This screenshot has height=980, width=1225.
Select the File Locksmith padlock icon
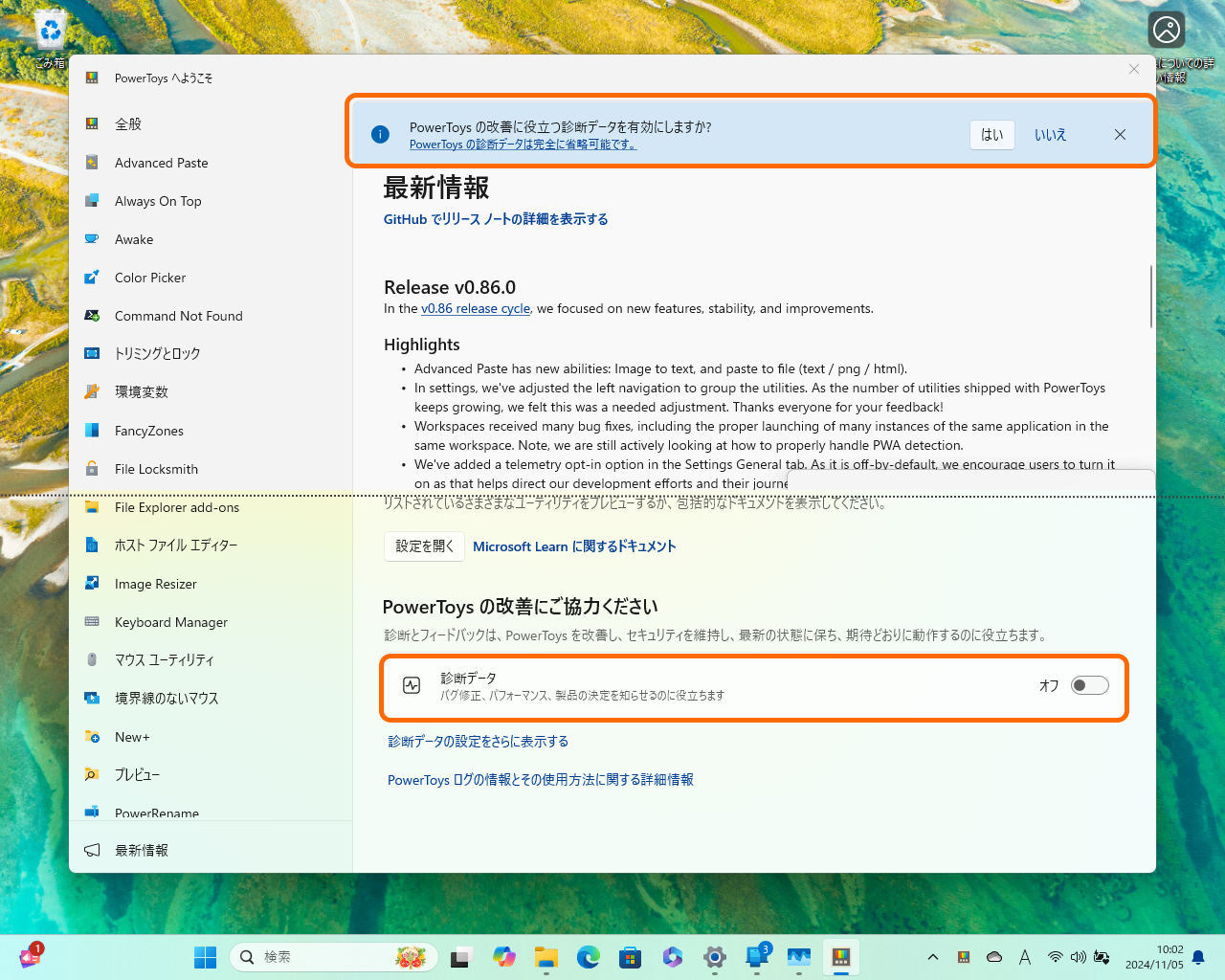[x=92, y=469]
